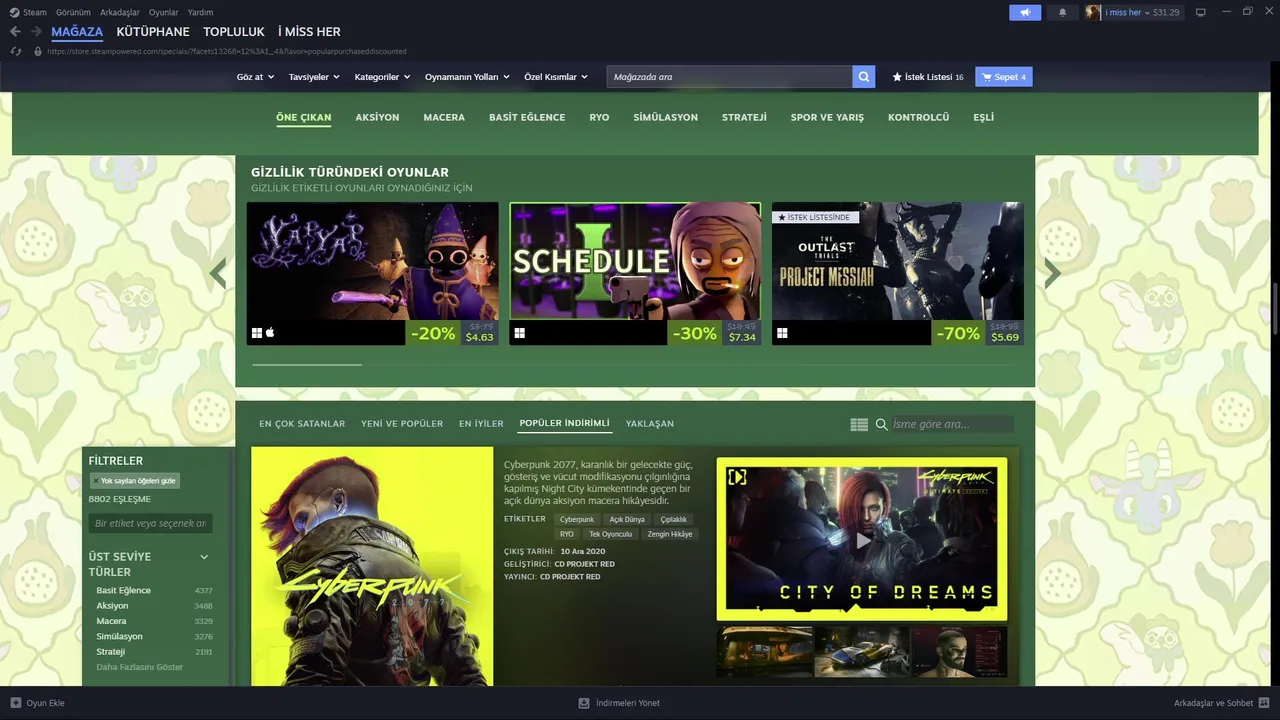This screenshot has height=720, width=1280.
Task: Select the AKSİYON category tab
Action: [377, 117]
